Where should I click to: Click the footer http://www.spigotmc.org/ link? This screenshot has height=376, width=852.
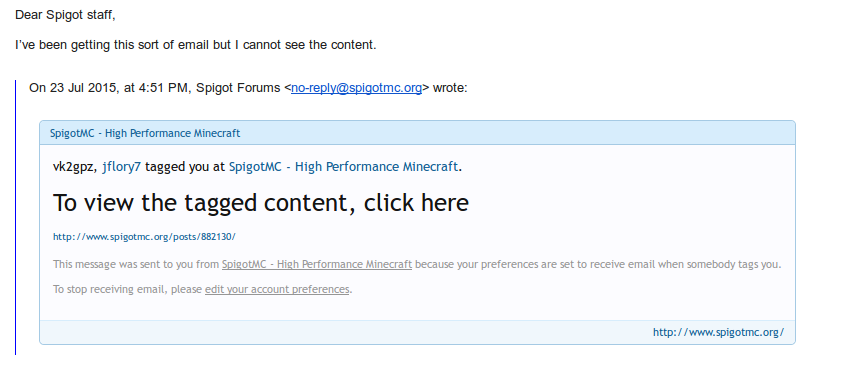point(718,332)
